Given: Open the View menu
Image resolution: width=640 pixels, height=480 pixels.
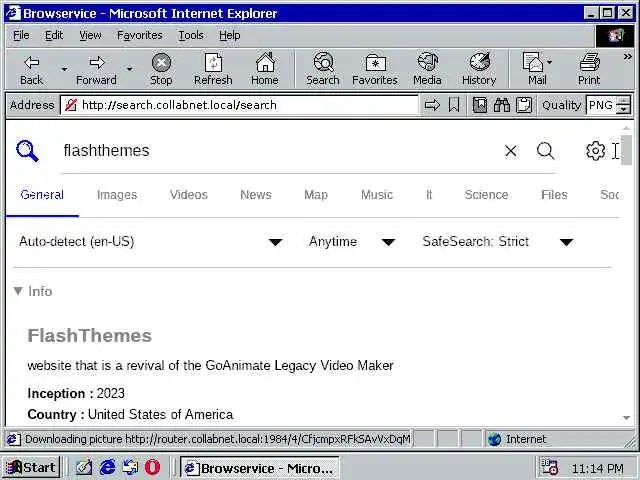Looking at the screenshot, I should coord(90,36).
